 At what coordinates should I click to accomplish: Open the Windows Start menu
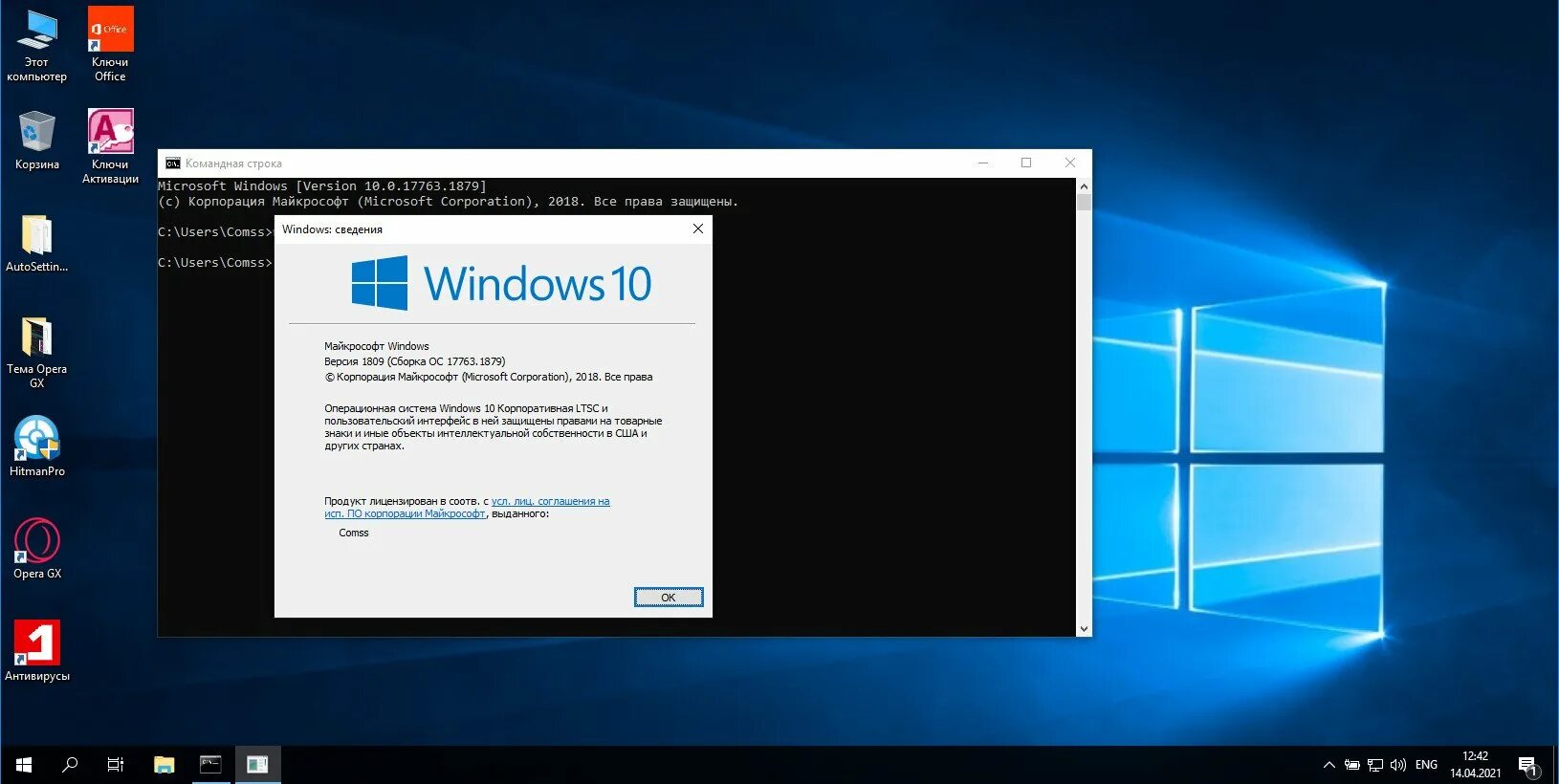[24, 765]
